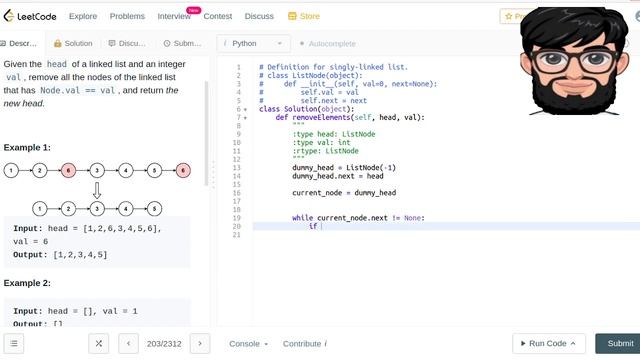Go to the Contest page
This screenshot has width=640, height=360.
[x=218, y=16]
